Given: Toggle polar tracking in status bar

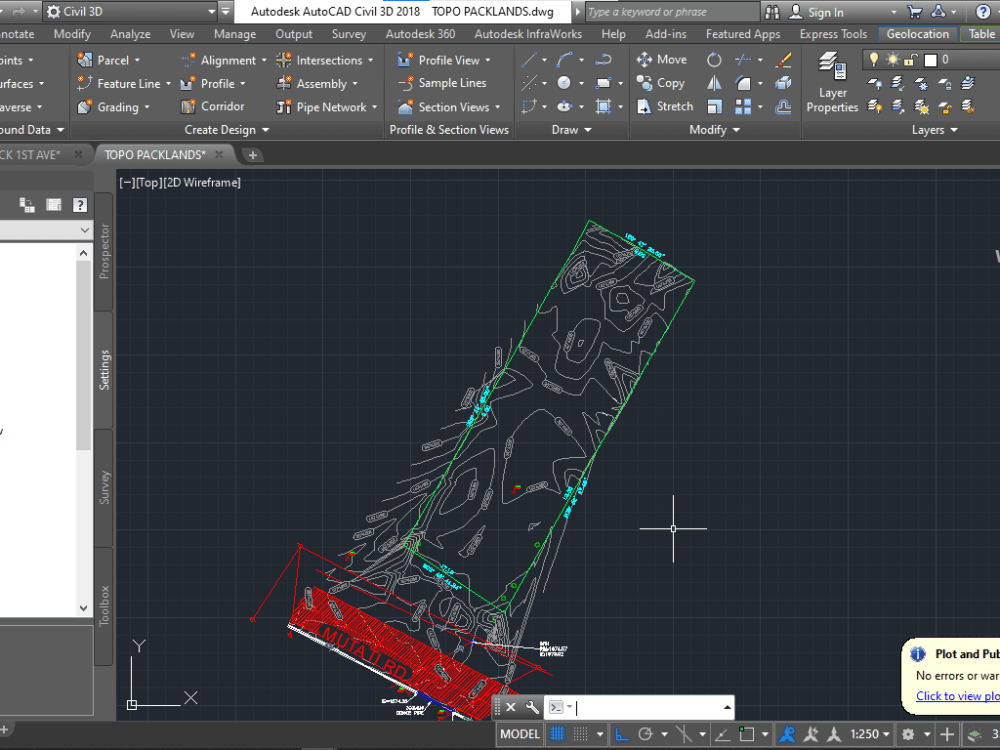Looking at the screenshot, I should click(x=645, y=734).
